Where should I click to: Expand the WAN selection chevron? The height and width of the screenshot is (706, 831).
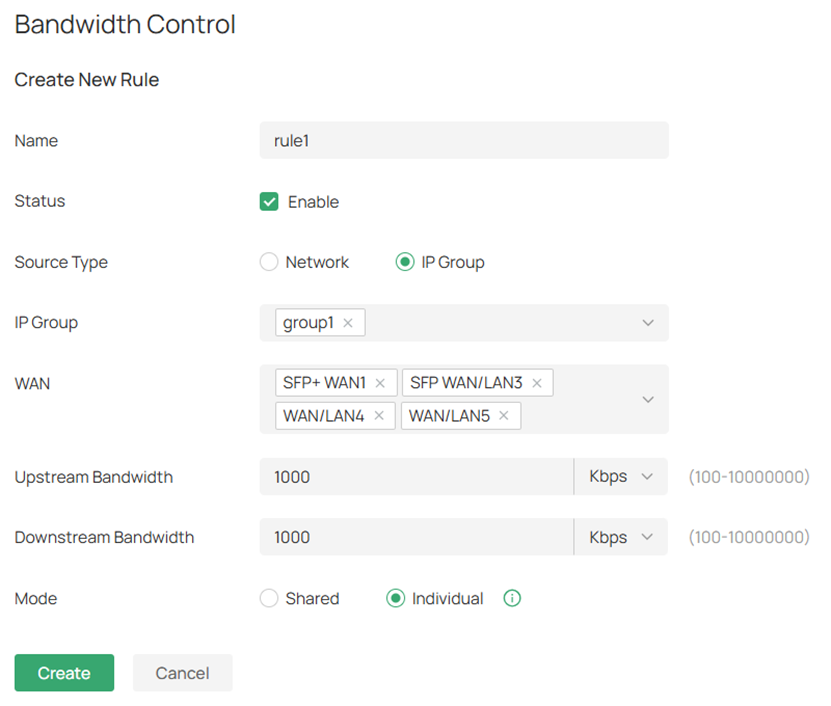pyautogui.click(x=647, y=399)
